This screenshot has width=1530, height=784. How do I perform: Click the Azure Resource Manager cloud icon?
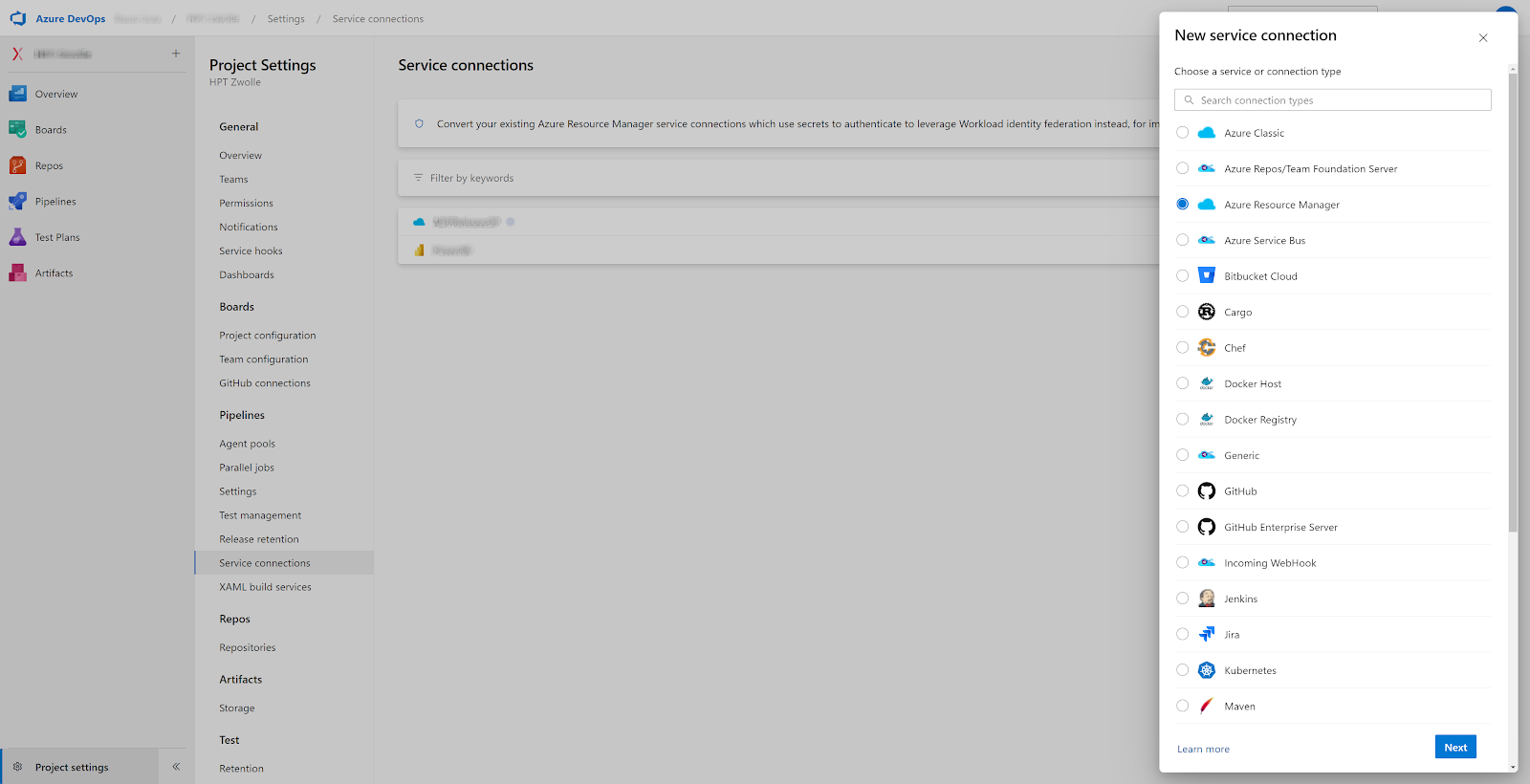tap(1207, 205)
